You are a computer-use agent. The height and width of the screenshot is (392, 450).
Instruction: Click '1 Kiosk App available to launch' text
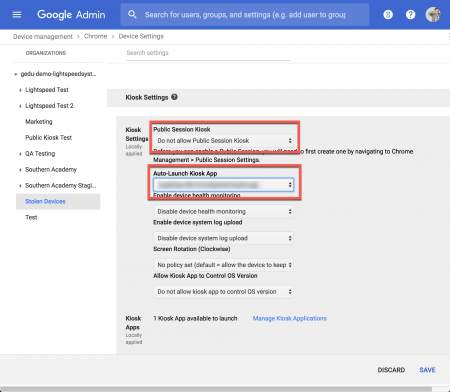point(195,318)
